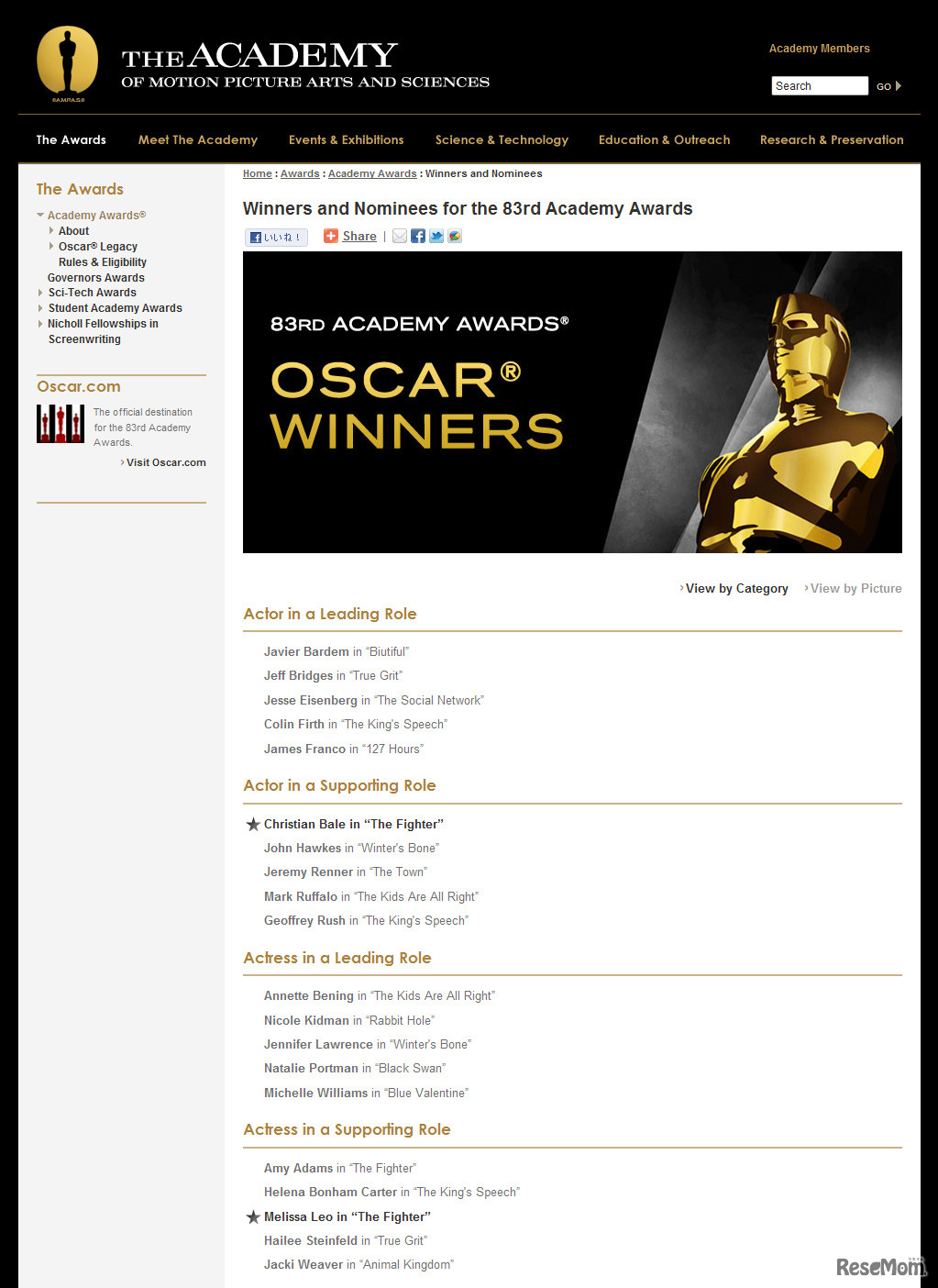Click the Awards breadcrumb link
938x1288 pixels.
[x=300, y=173]
